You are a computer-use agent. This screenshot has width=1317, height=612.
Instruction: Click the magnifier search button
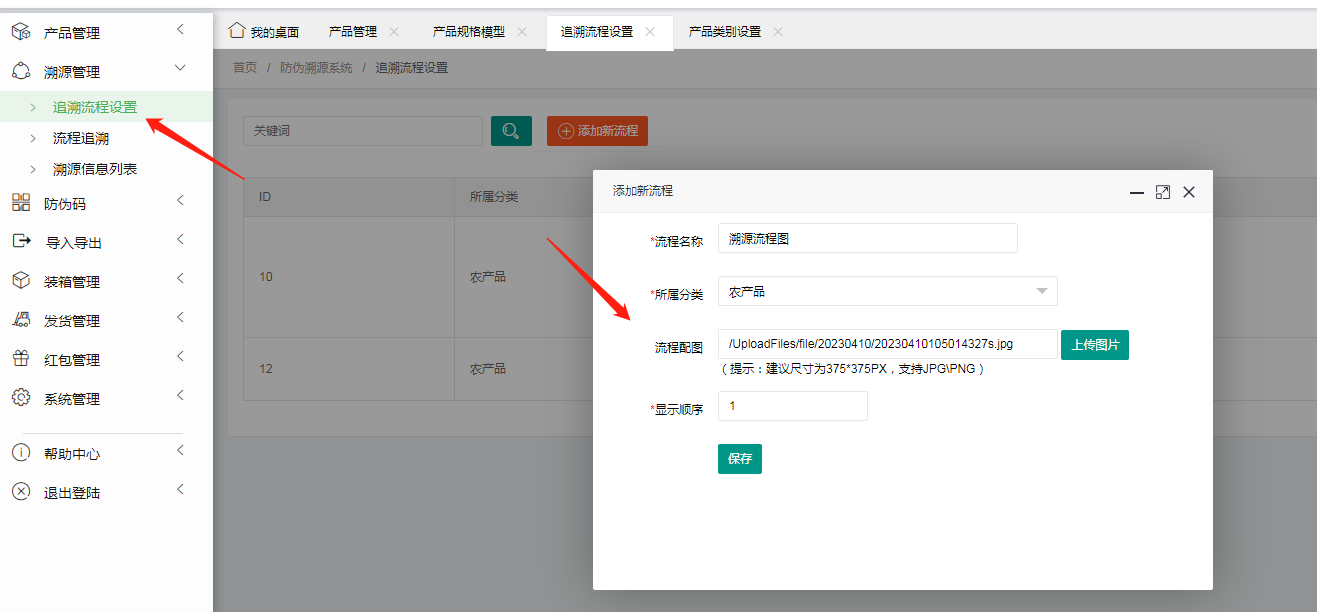point(511,131)
